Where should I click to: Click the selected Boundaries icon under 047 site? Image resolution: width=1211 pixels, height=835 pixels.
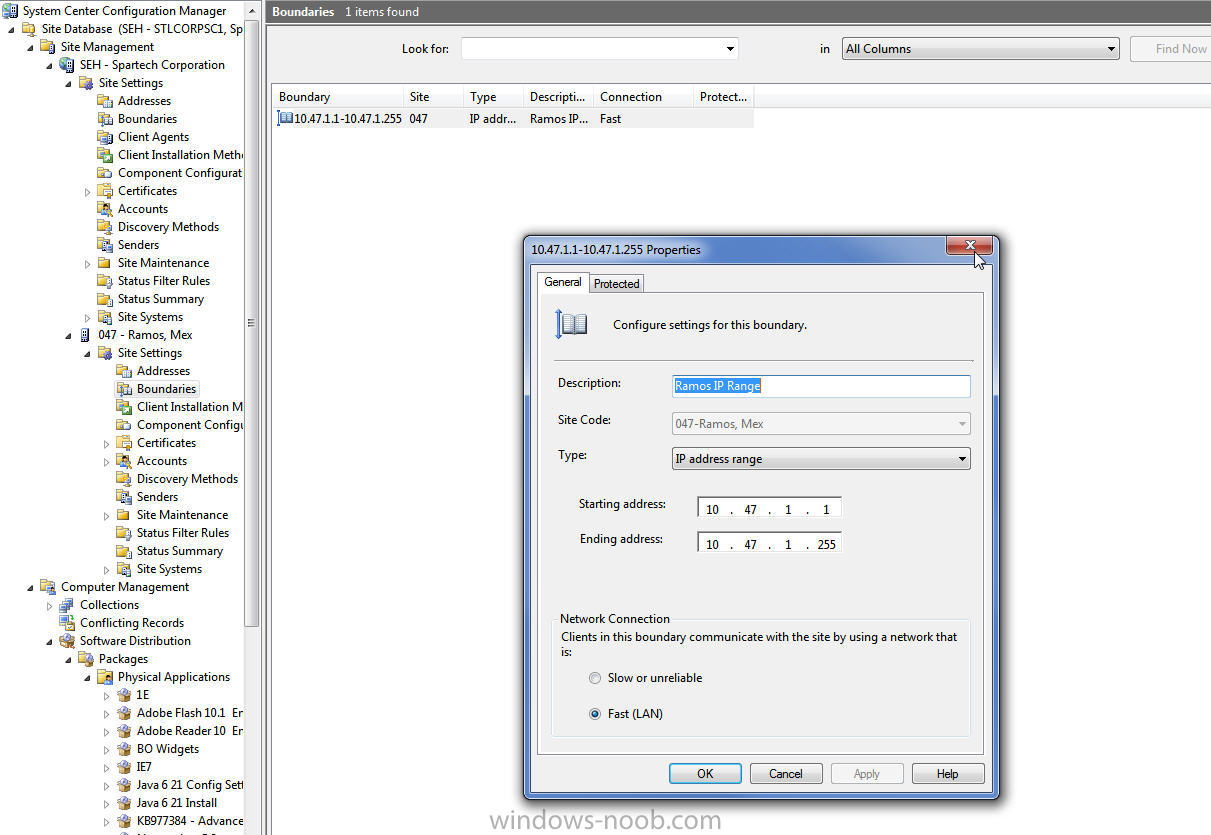(124, 389)
